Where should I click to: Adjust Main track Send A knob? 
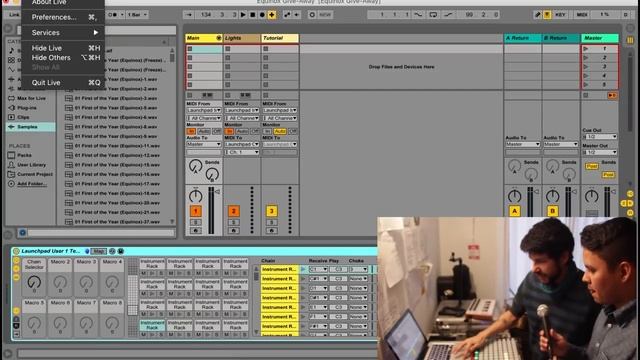pyautogui.click(x=196, y=166)
